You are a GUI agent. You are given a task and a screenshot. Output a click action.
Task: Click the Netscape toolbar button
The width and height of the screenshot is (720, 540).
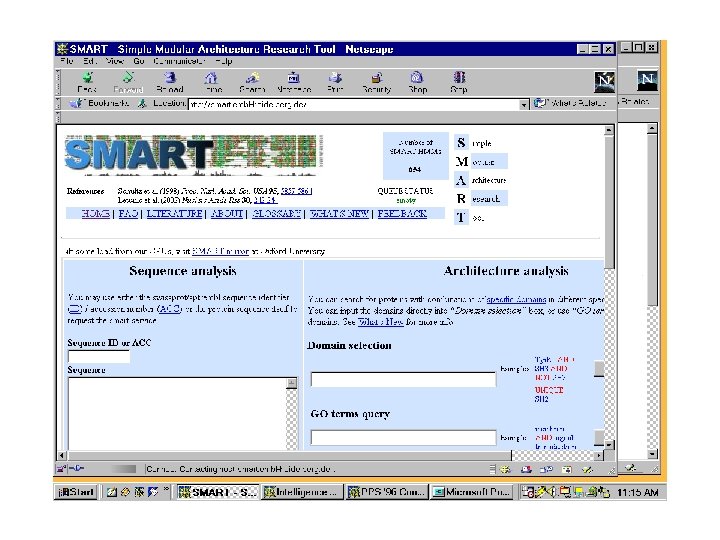point(294,83)
